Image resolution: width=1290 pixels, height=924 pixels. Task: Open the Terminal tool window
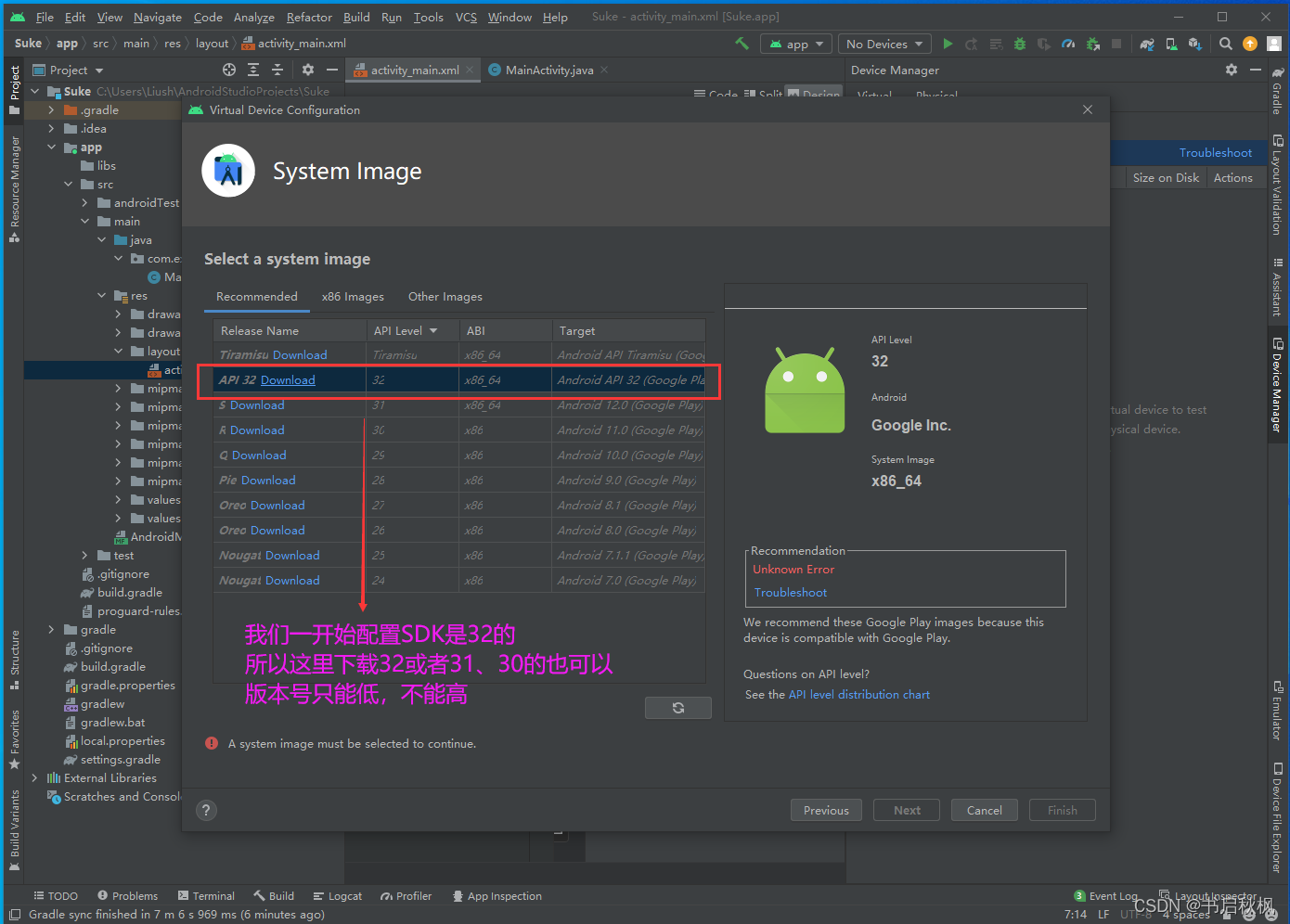point(206,896)
